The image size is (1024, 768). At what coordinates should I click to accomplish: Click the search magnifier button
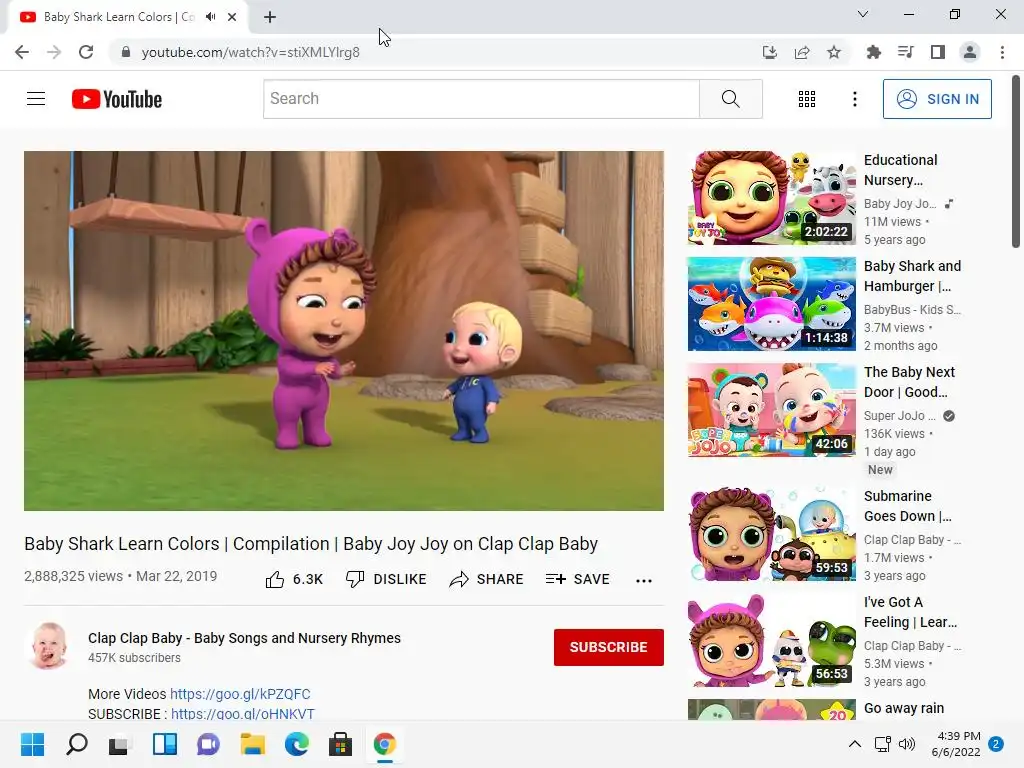pos(731,99)
